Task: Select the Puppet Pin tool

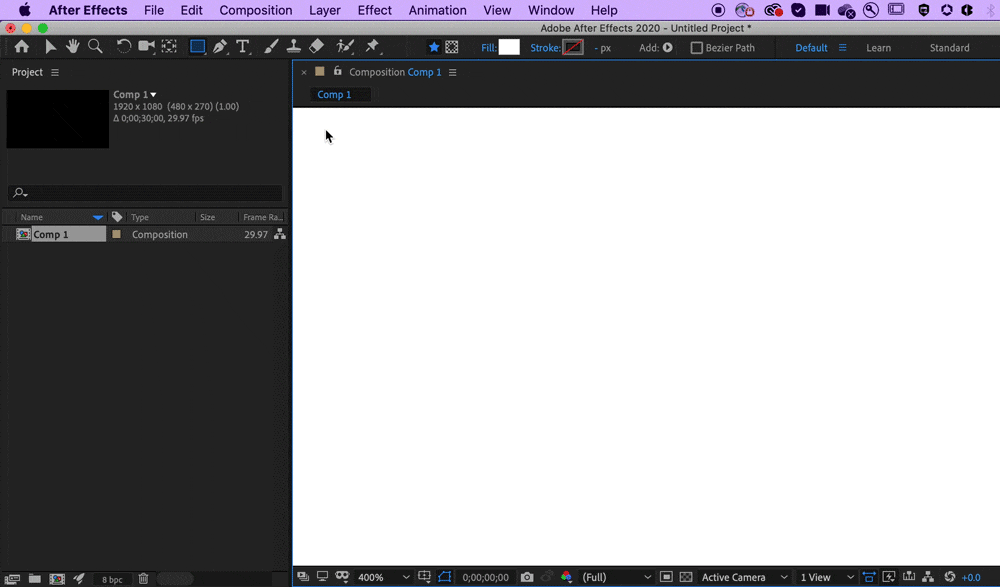Action: (x=372, y=46)
